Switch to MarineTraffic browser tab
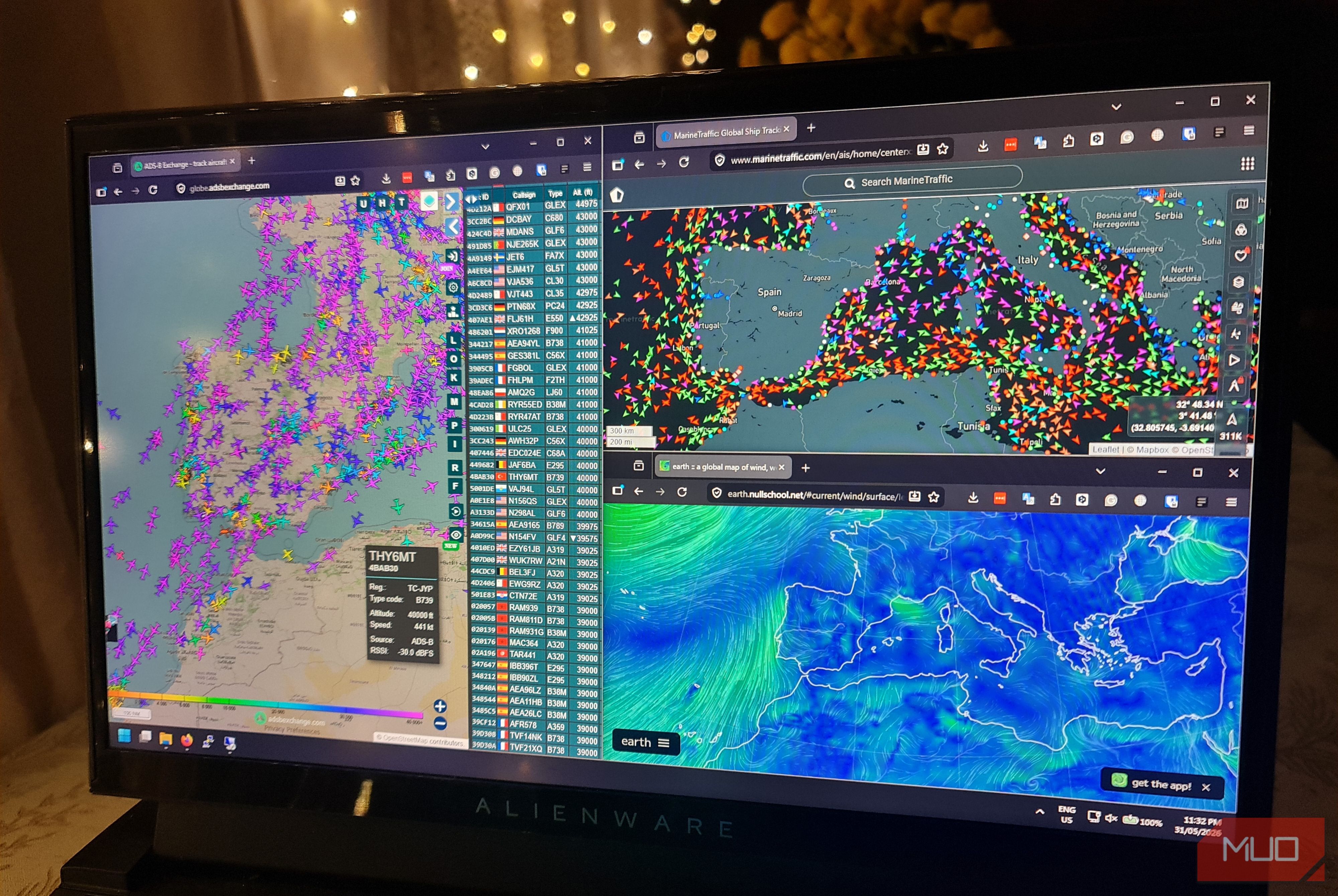 (726, 133)
